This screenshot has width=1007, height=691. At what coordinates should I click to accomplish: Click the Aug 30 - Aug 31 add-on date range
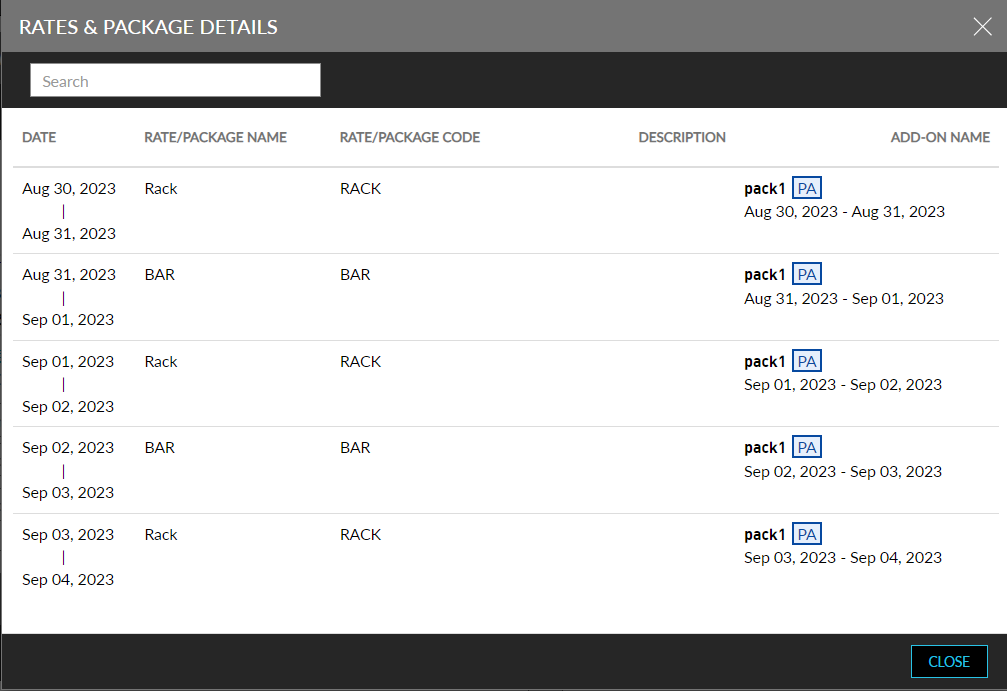click(844, 211)
